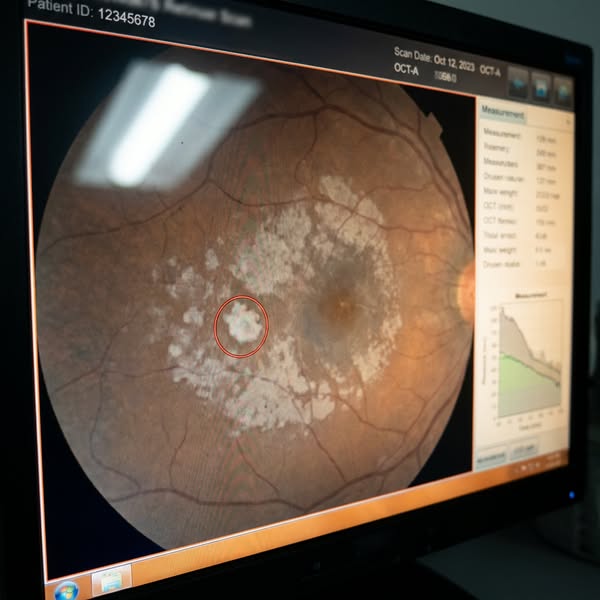The height and width of the screenshot is (600, 600).
Task: Click the red-circled lesion on the fundus image
Action: coord(241,326)
